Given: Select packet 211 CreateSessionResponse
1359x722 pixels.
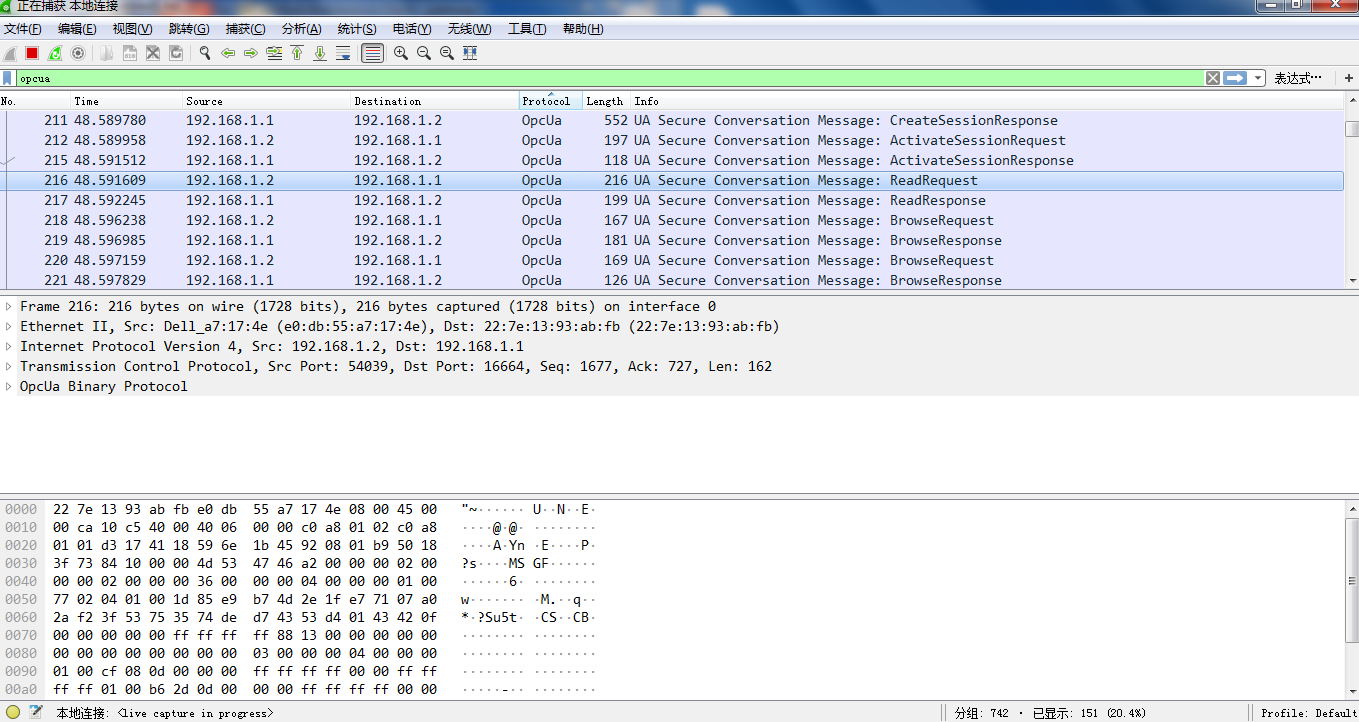Looking at the screenshot, I should [672, 120].
